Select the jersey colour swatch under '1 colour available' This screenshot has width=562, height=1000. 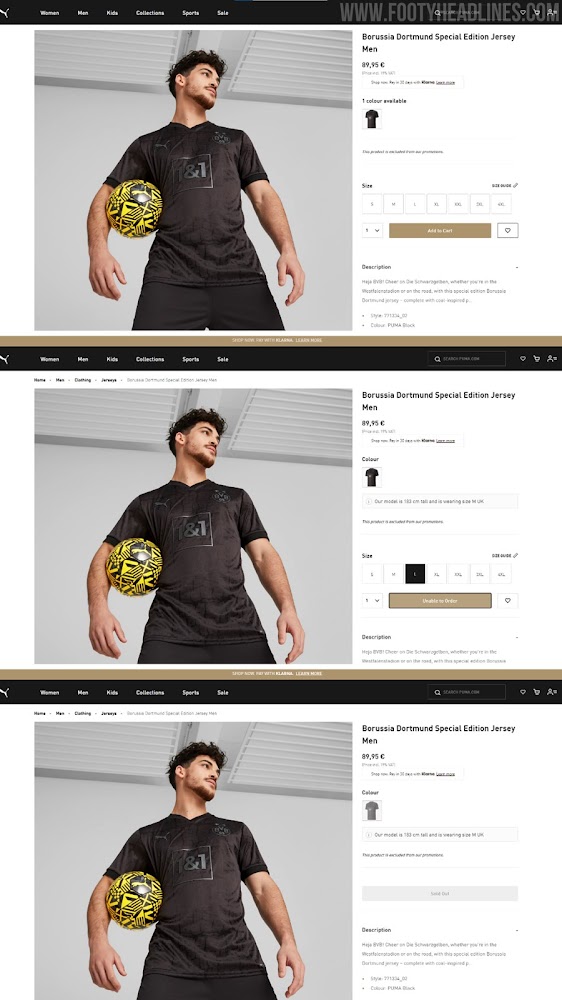[x=372, y=119]
